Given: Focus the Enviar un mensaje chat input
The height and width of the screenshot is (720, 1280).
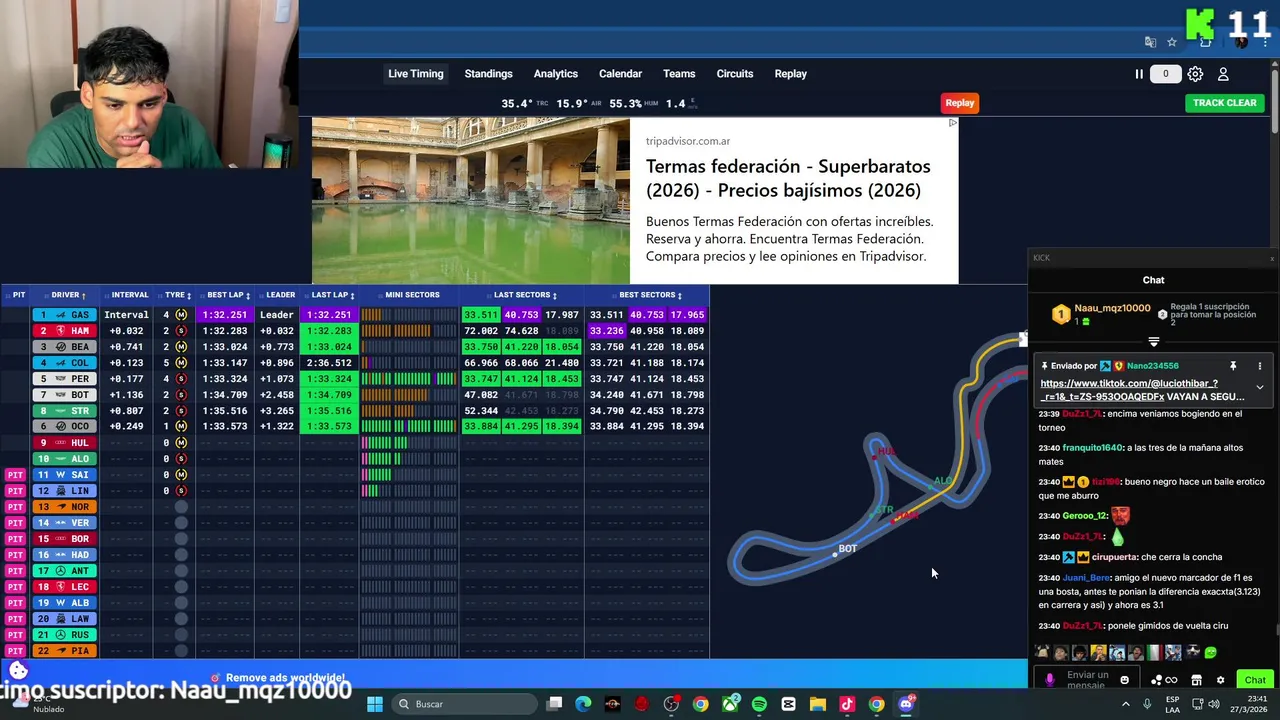Looking at the screenshot, I should click(x=1088, y=680).
